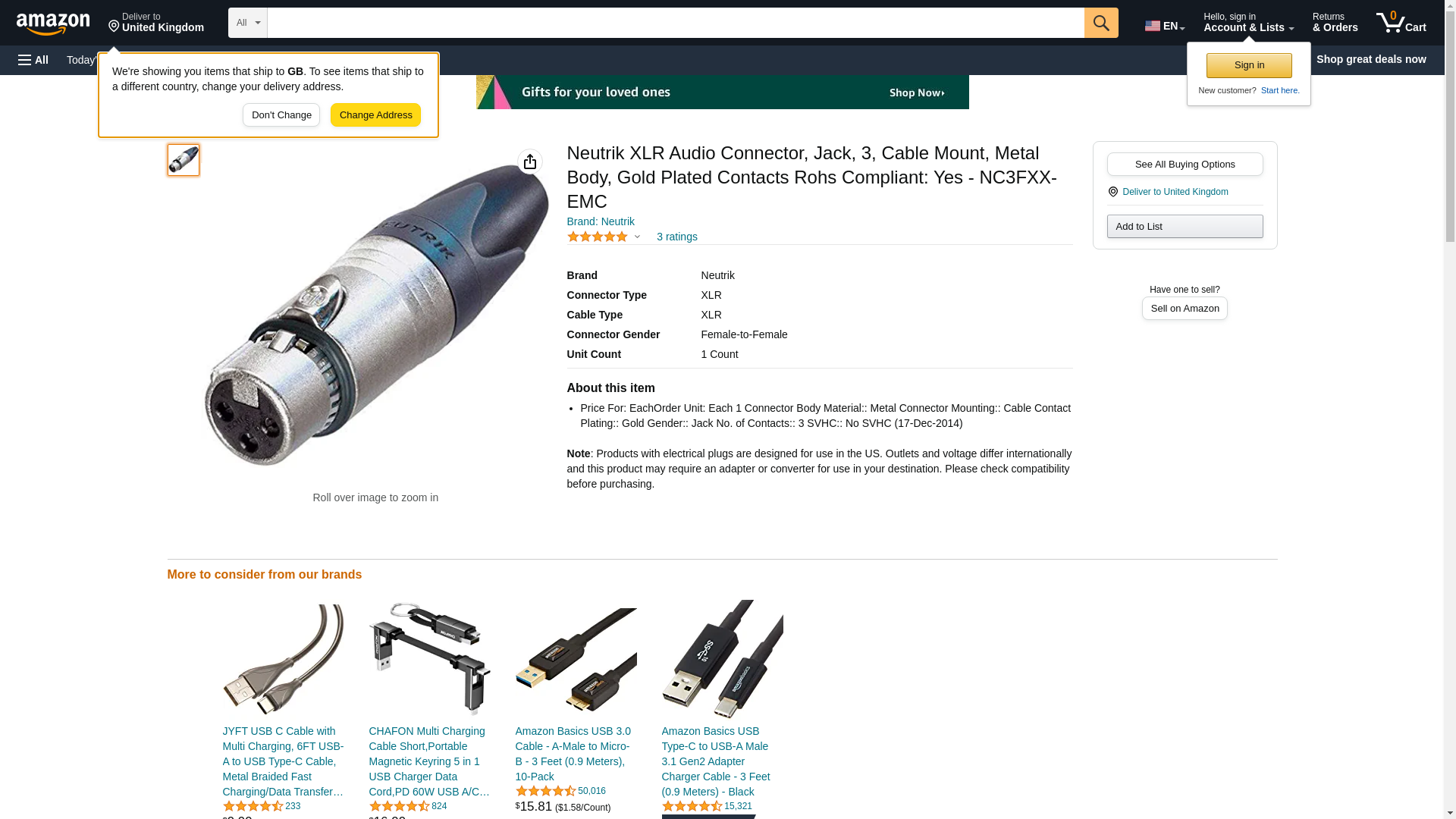Expand the star ratings breakdown arrow

637,237
